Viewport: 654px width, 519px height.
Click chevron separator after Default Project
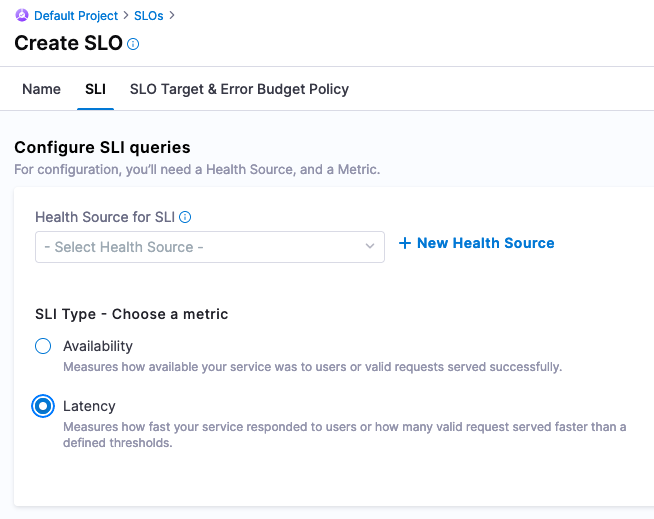(126, 16)
